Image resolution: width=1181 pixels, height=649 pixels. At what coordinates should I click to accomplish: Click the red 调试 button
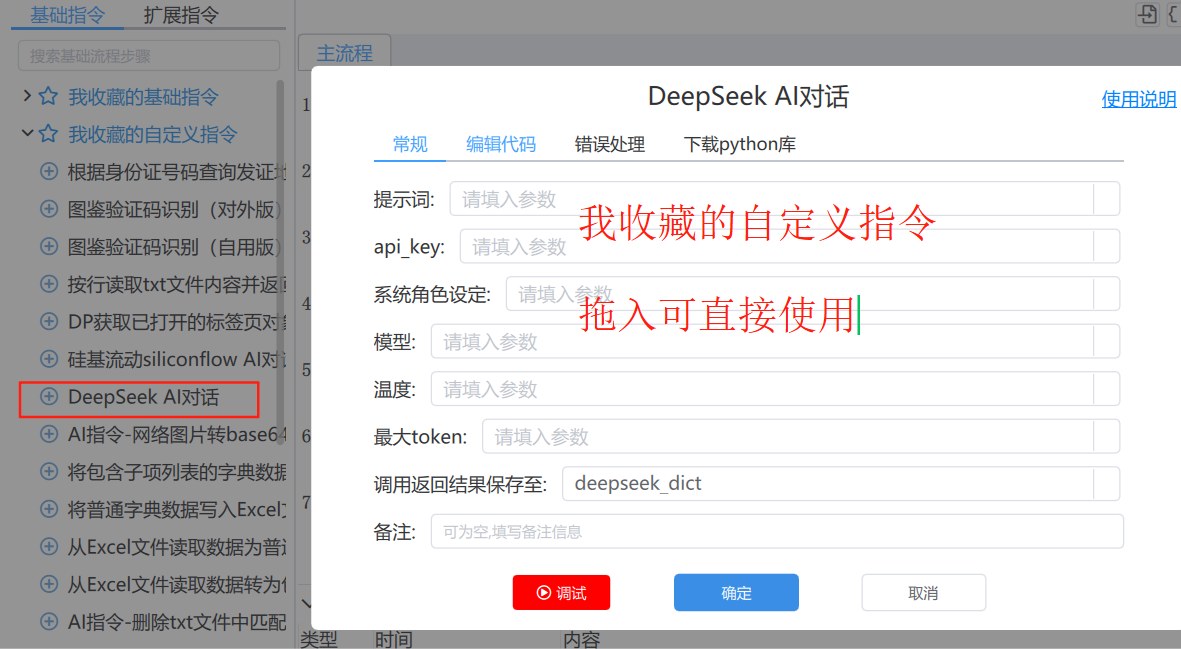point(561,593)
